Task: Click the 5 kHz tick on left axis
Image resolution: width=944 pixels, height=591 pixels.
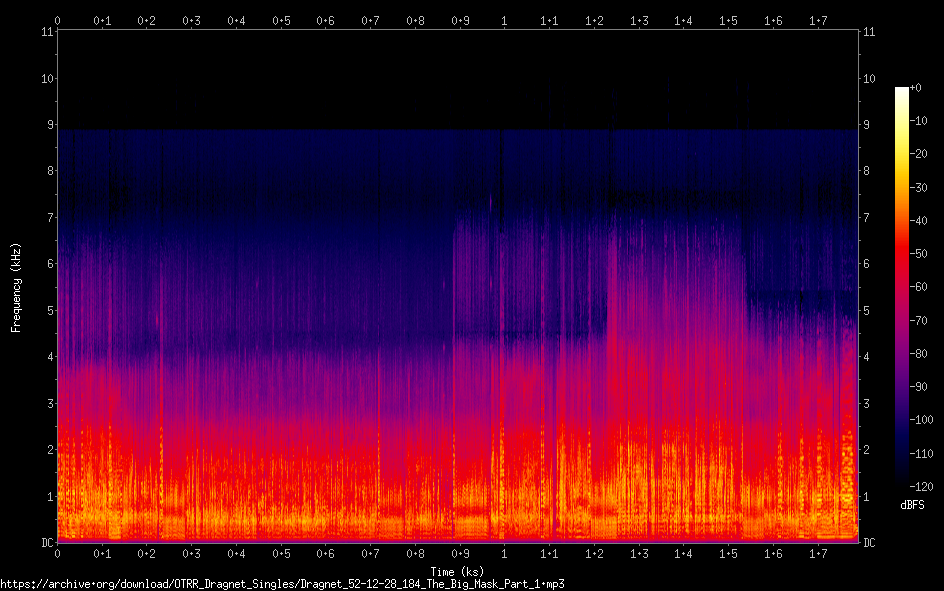Action: (47, 311)
